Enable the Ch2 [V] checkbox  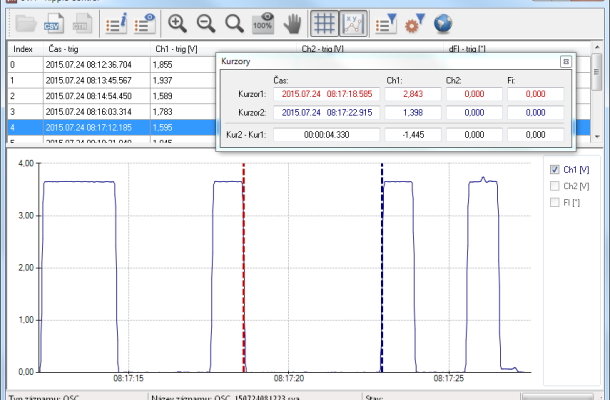[555, 186]
